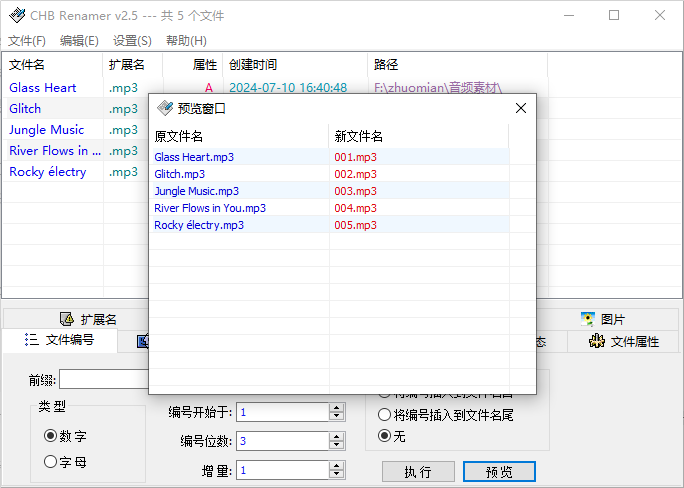This screenshot has height=488, width=684.
Task: Click the 文件属性 tab gear icon
Action: tap(597, 341)
